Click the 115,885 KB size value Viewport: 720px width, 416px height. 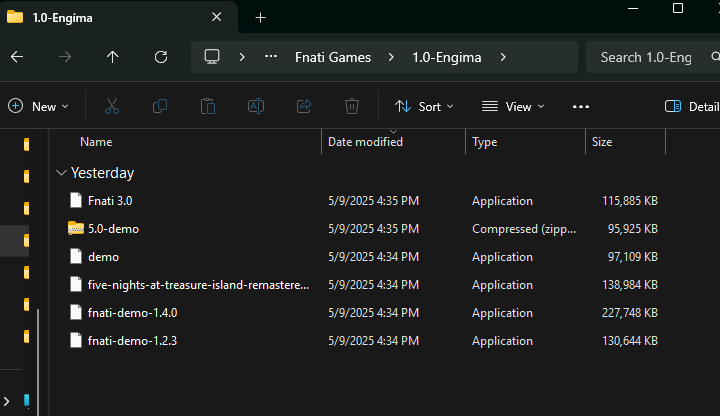(630, 201)
